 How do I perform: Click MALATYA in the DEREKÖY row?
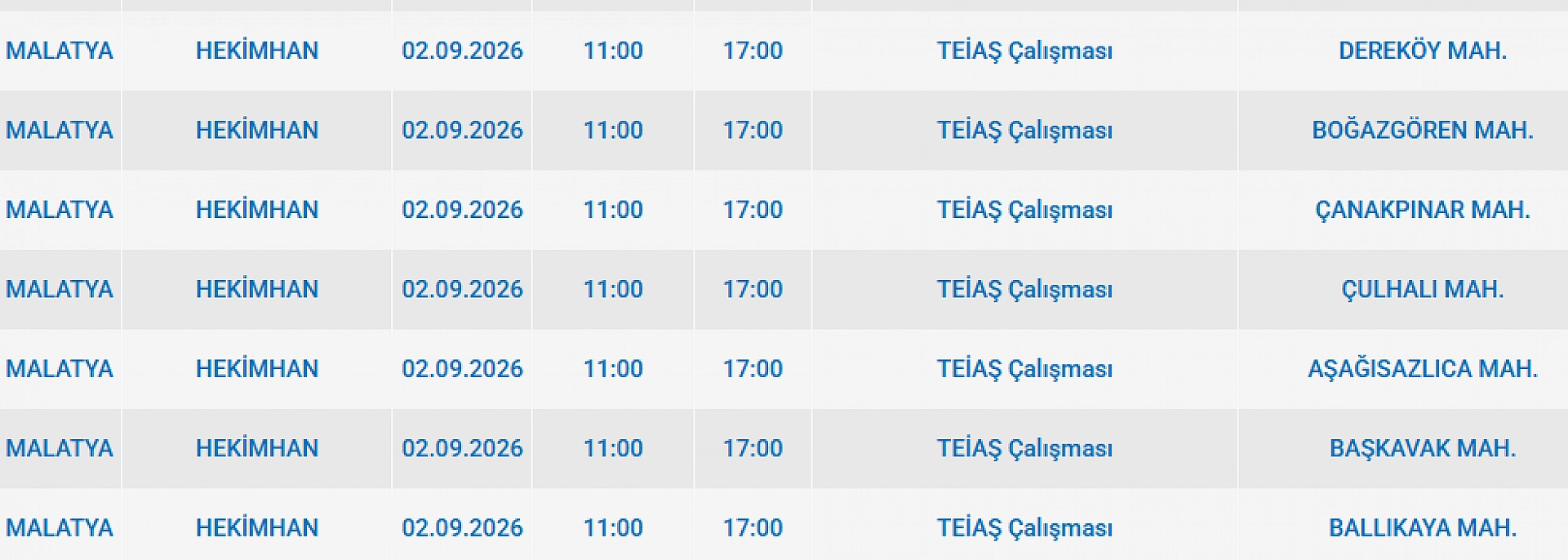(60, 51)
